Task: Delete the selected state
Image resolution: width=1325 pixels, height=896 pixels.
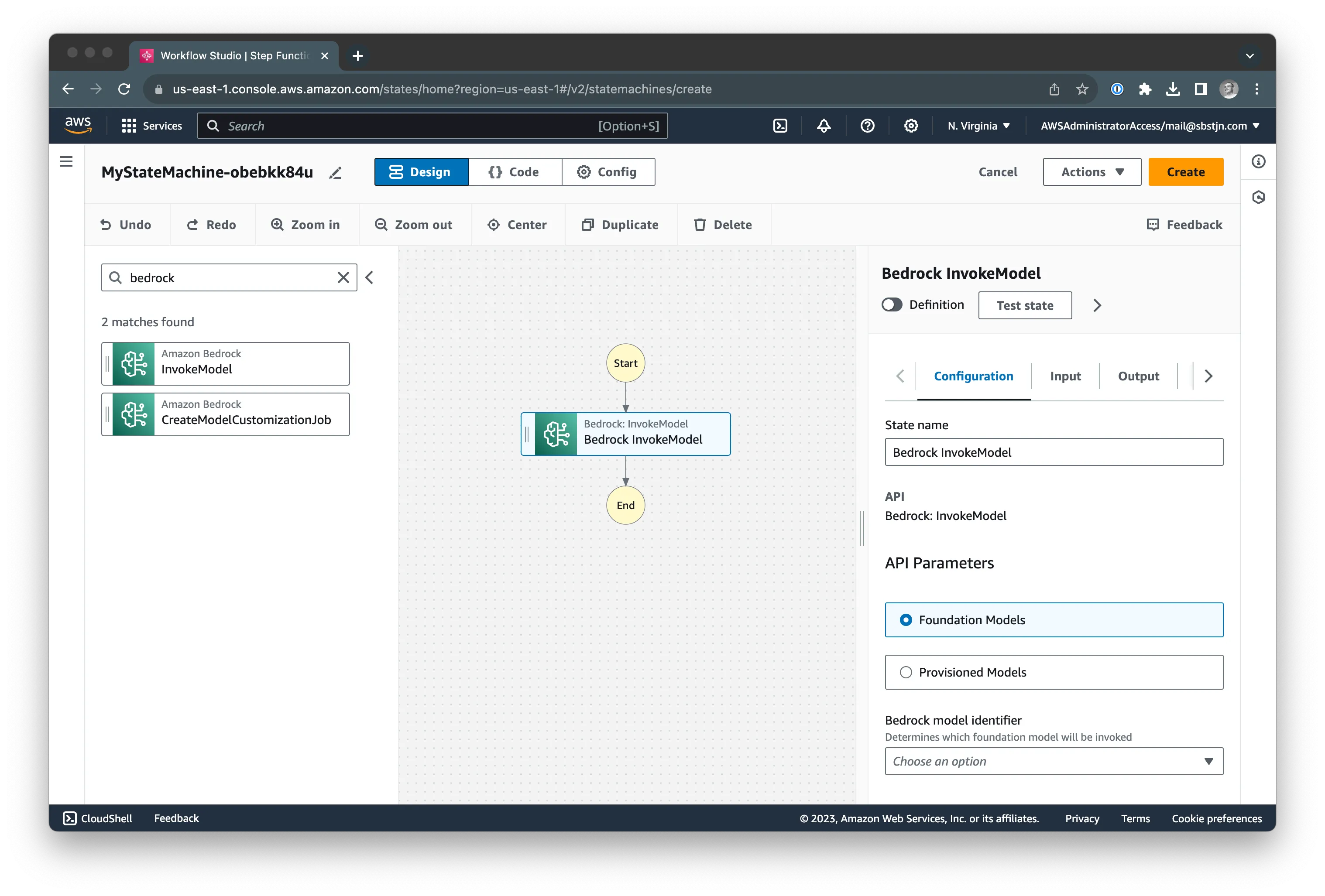Action: 723,225
